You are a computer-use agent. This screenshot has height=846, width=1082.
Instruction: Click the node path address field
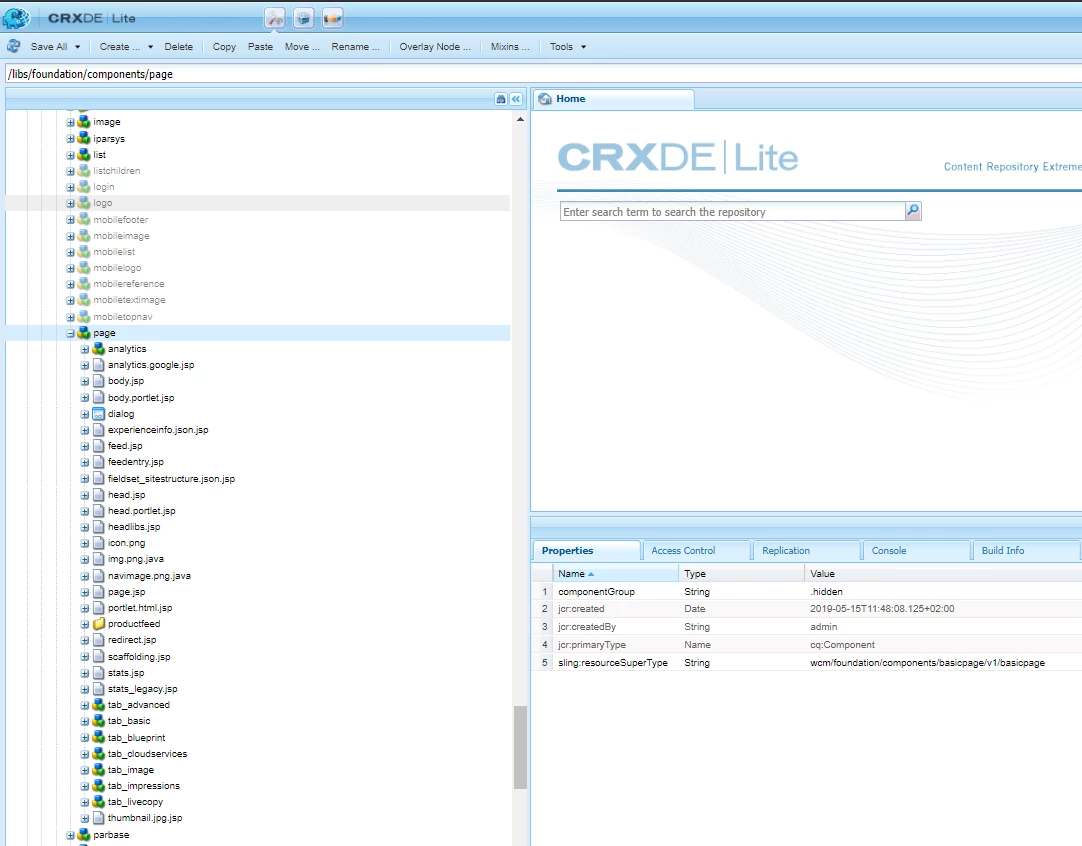543,74
